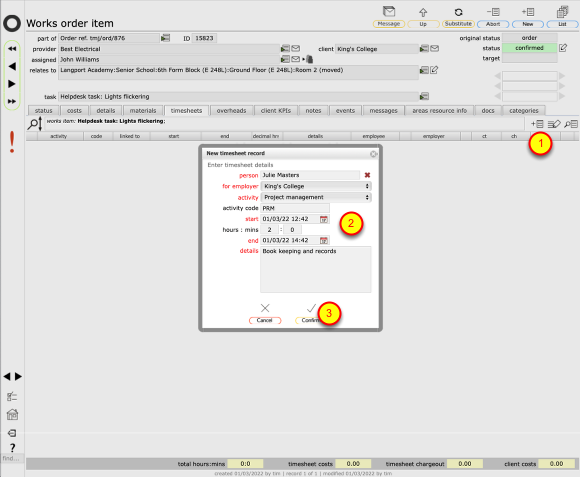Open the checklist icon in sidebar
Image resolution: width=580 pixels, height=477 pixels.
point(12,397)
